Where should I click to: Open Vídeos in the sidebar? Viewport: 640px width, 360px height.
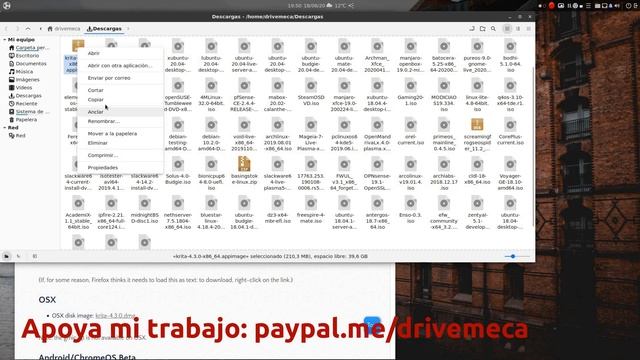tap(21, 87)
